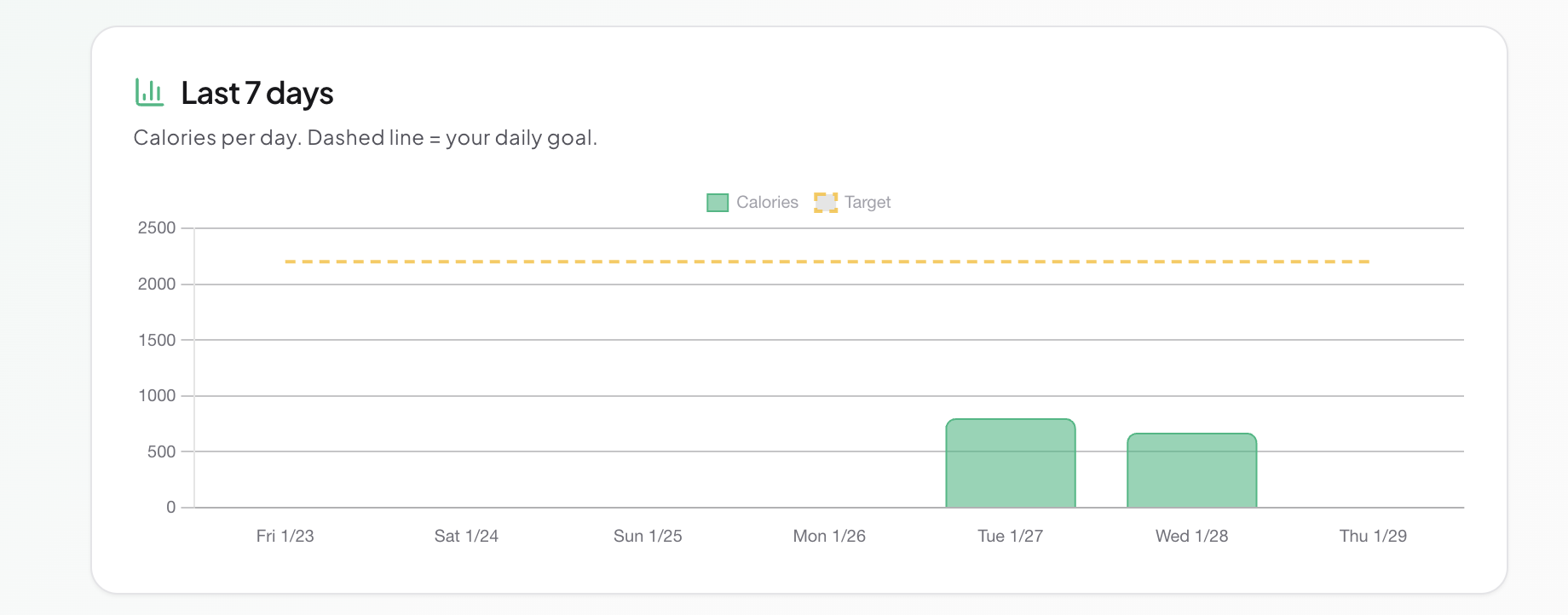Click the Sun 1/25 axis label

tap(648, 536)
